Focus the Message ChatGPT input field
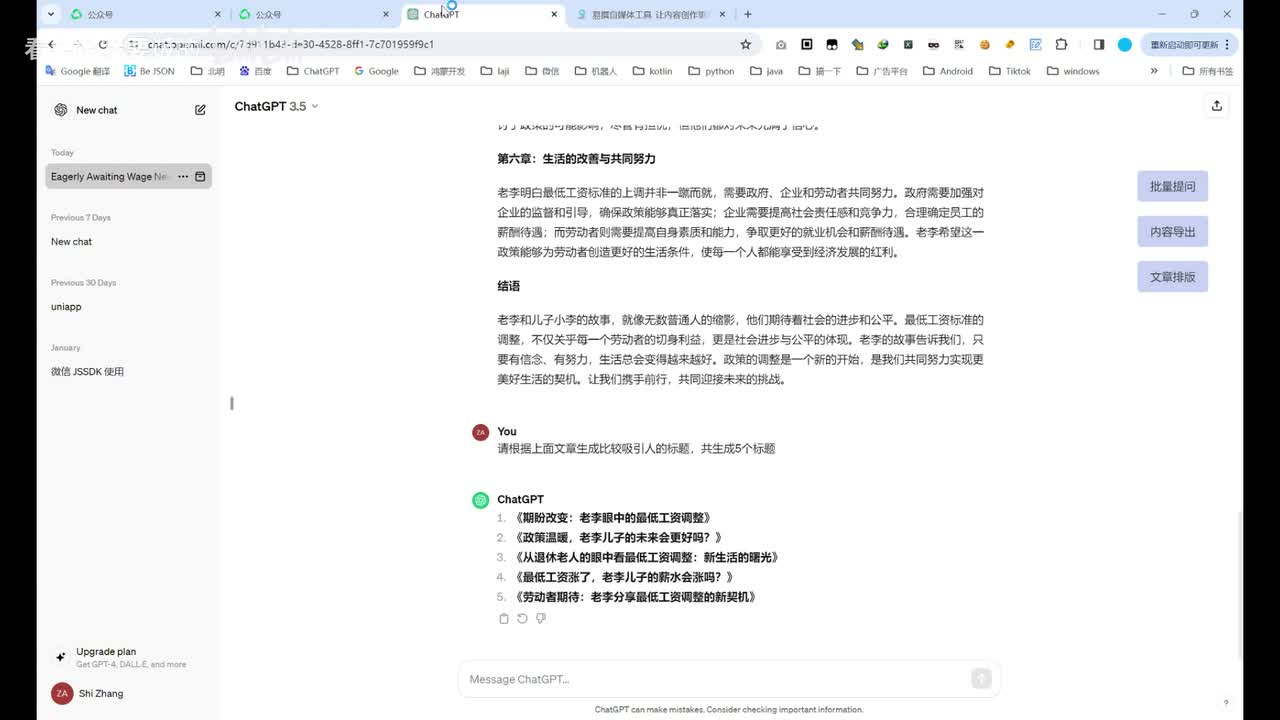1280x720 pixels. point(715,679)
